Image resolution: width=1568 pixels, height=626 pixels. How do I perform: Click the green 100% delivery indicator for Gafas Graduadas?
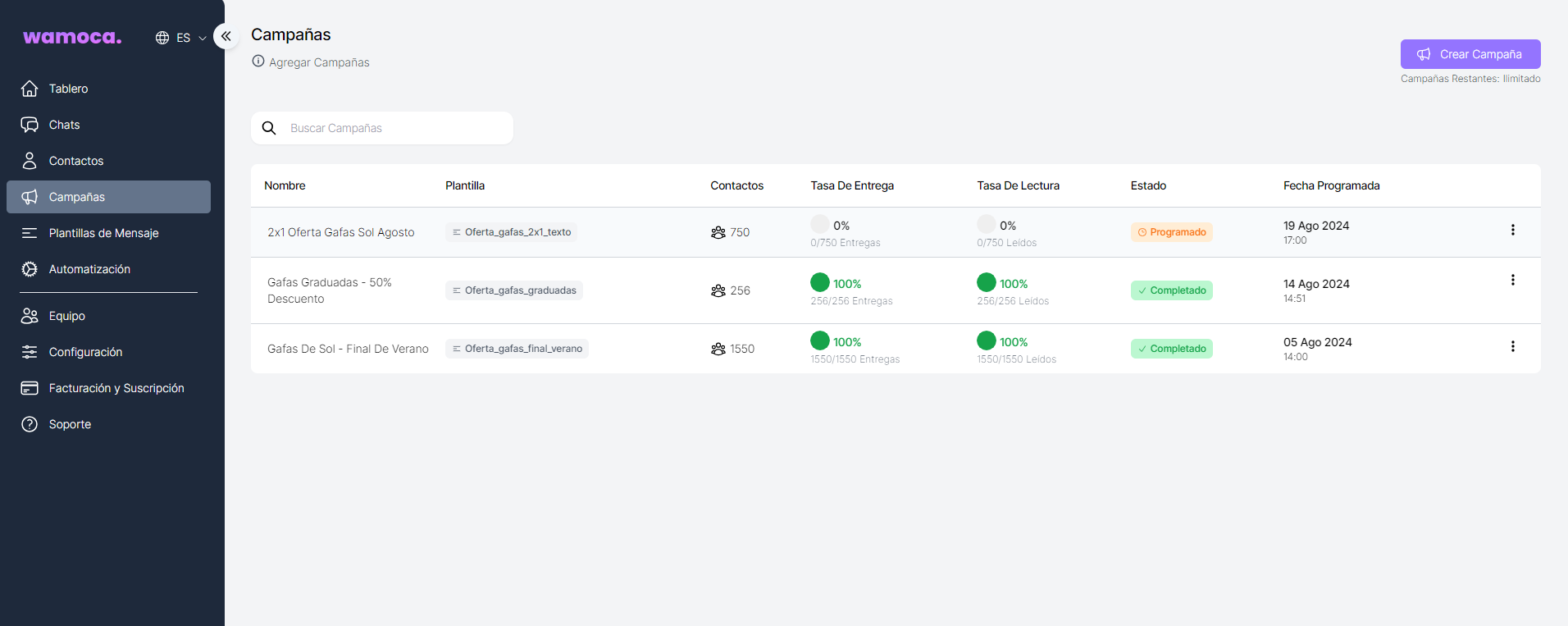[820, 282]
